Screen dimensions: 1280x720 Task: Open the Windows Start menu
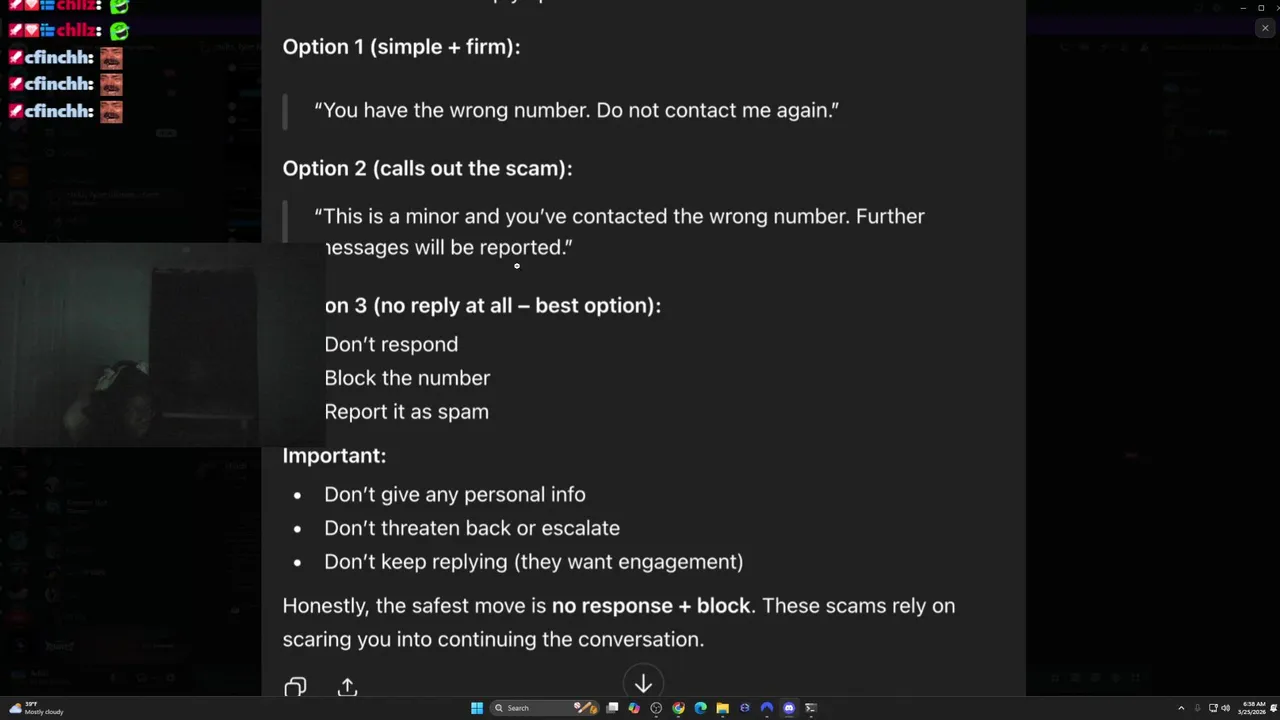point(477,708)
